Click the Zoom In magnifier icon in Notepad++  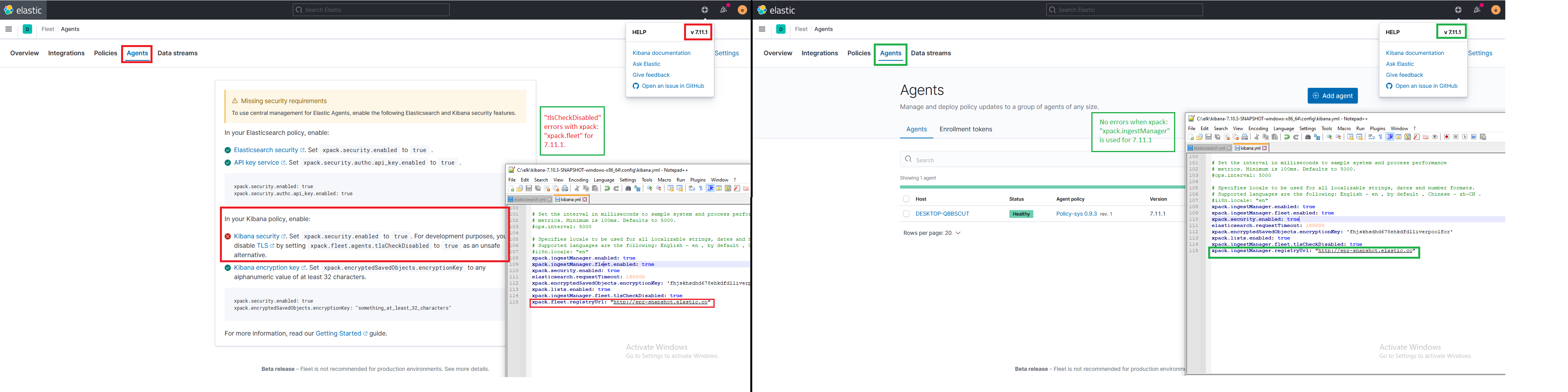tap(1330, 137)
